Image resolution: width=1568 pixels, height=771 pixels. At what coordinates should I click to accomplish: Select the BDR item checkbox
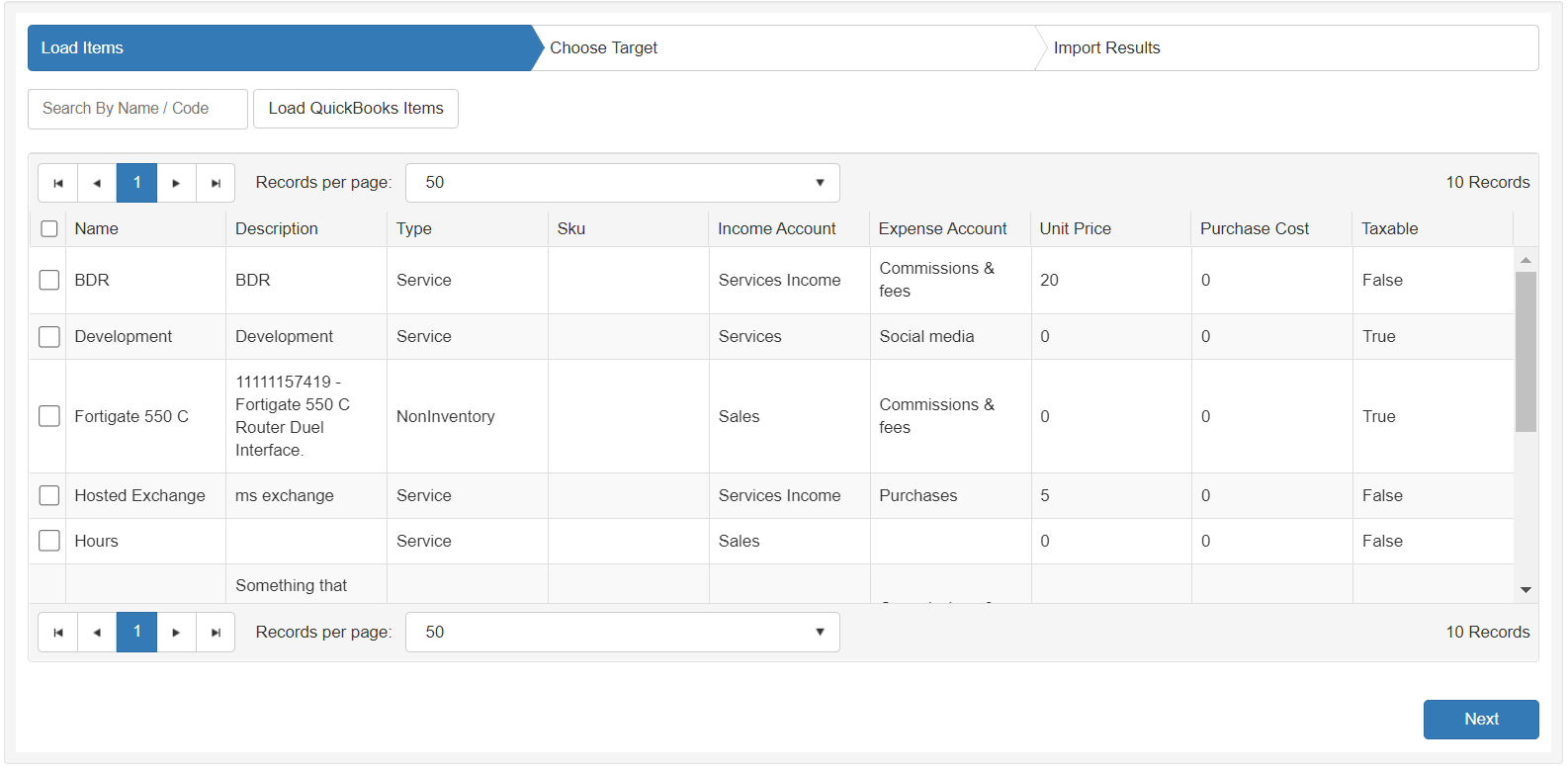point(49,281)
